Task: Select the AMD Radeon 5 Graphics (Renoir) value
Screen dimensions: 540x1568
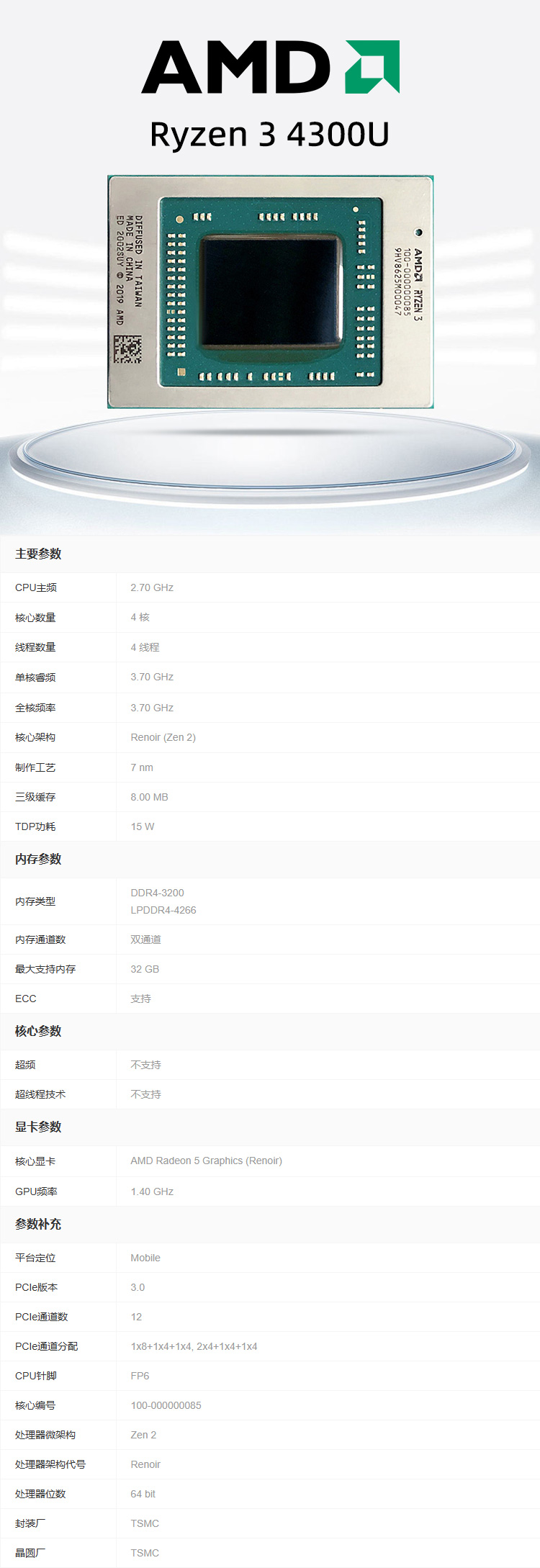Action: point(206,1161)
